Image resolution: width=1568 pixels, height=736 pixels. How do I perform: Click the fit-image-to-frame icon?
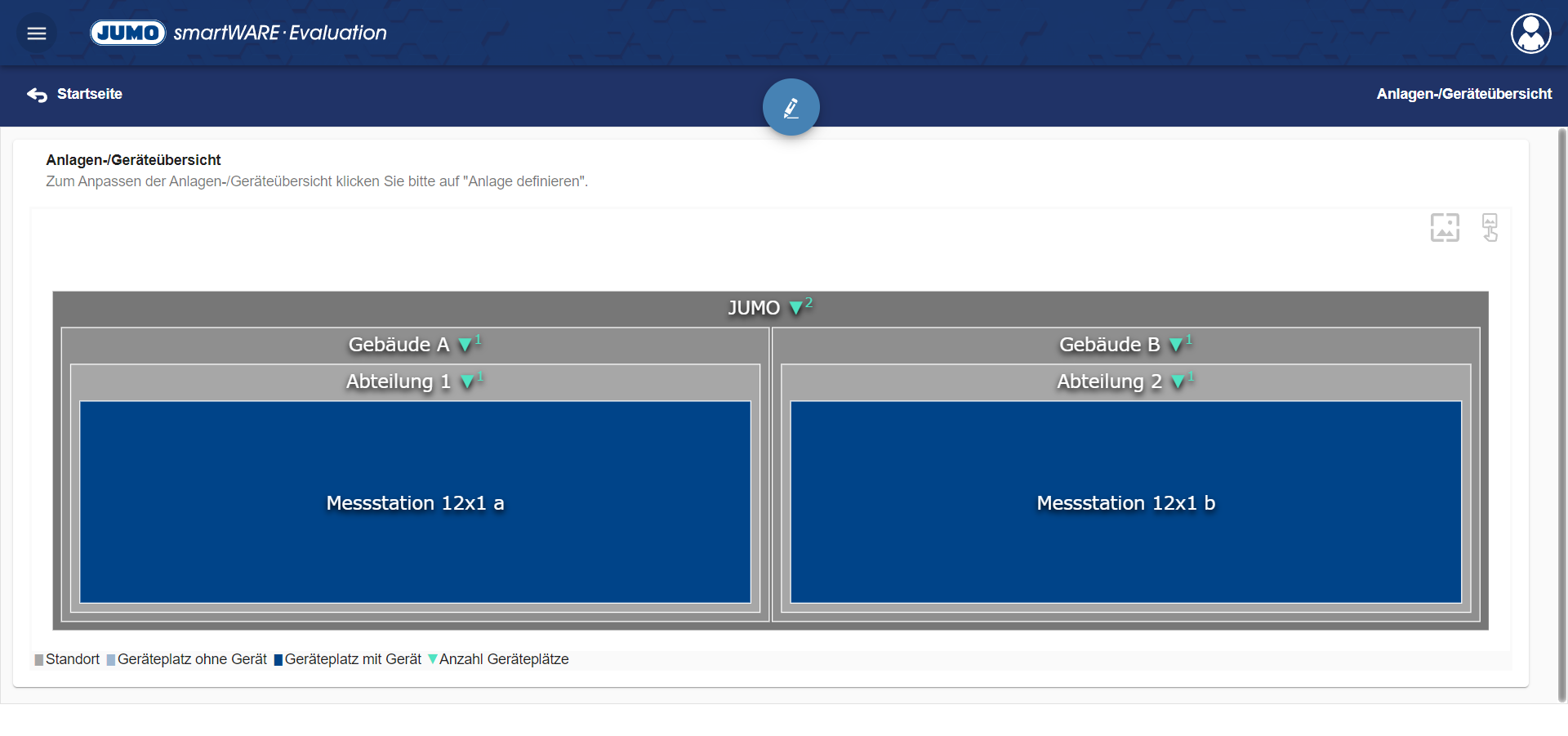tap(1444, 228)
